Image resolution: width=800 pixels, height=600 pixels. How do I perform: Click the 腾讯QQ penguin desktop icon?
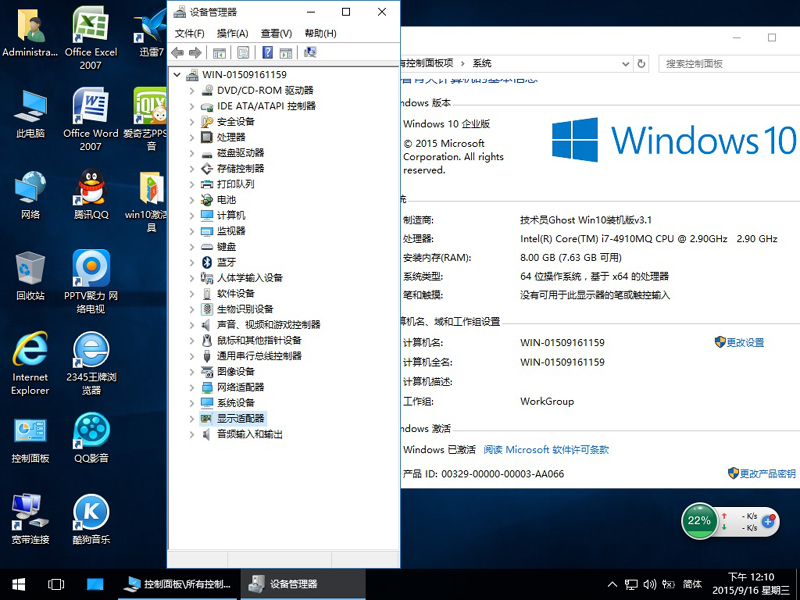pos(91,194)
